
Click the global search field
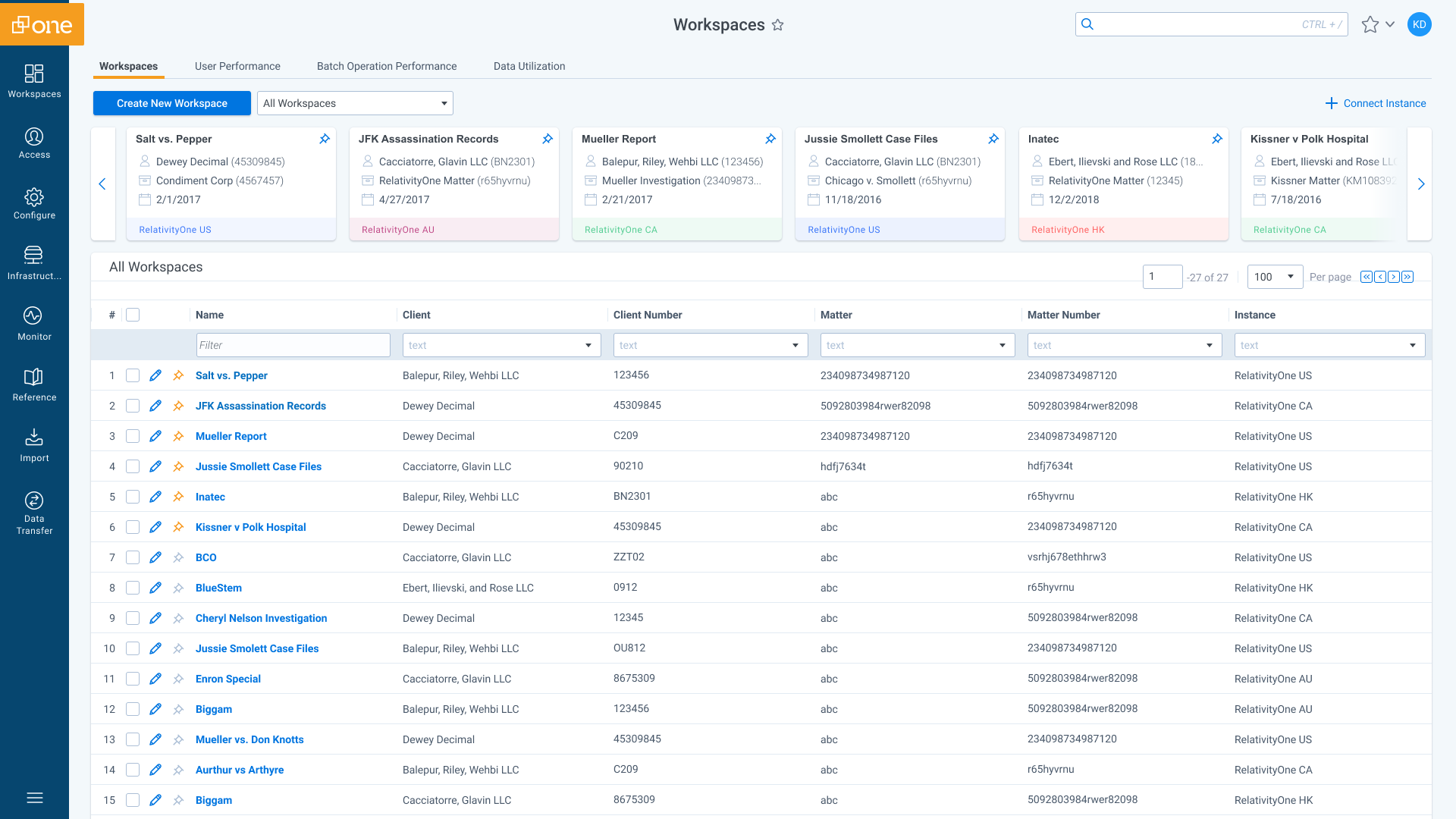pyautogui.click(x=1211, y=24)
